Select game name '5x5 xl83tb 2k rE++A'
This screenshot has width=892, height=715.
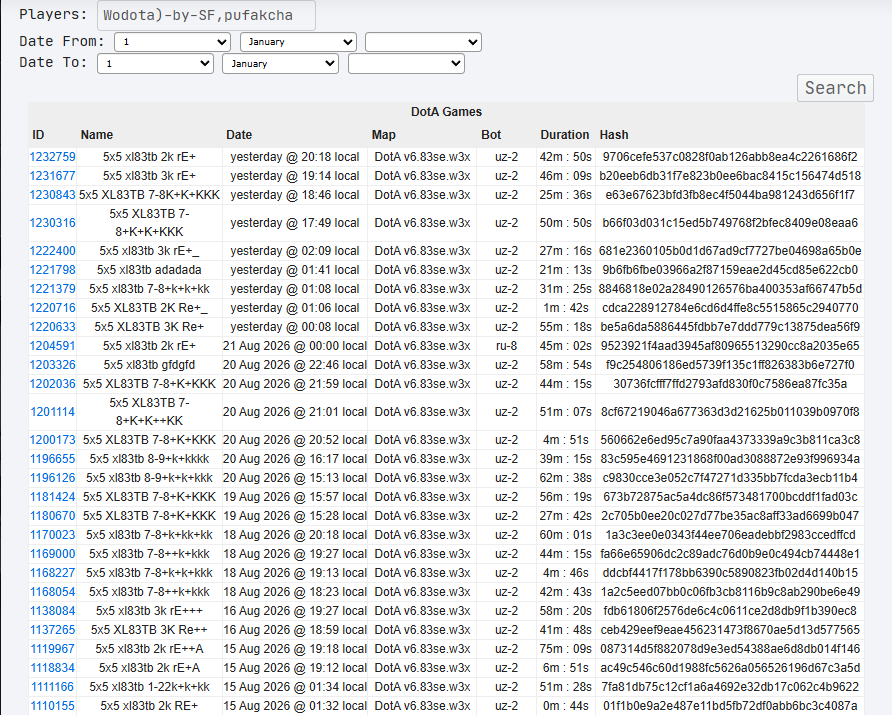click(x=149, y=649)
